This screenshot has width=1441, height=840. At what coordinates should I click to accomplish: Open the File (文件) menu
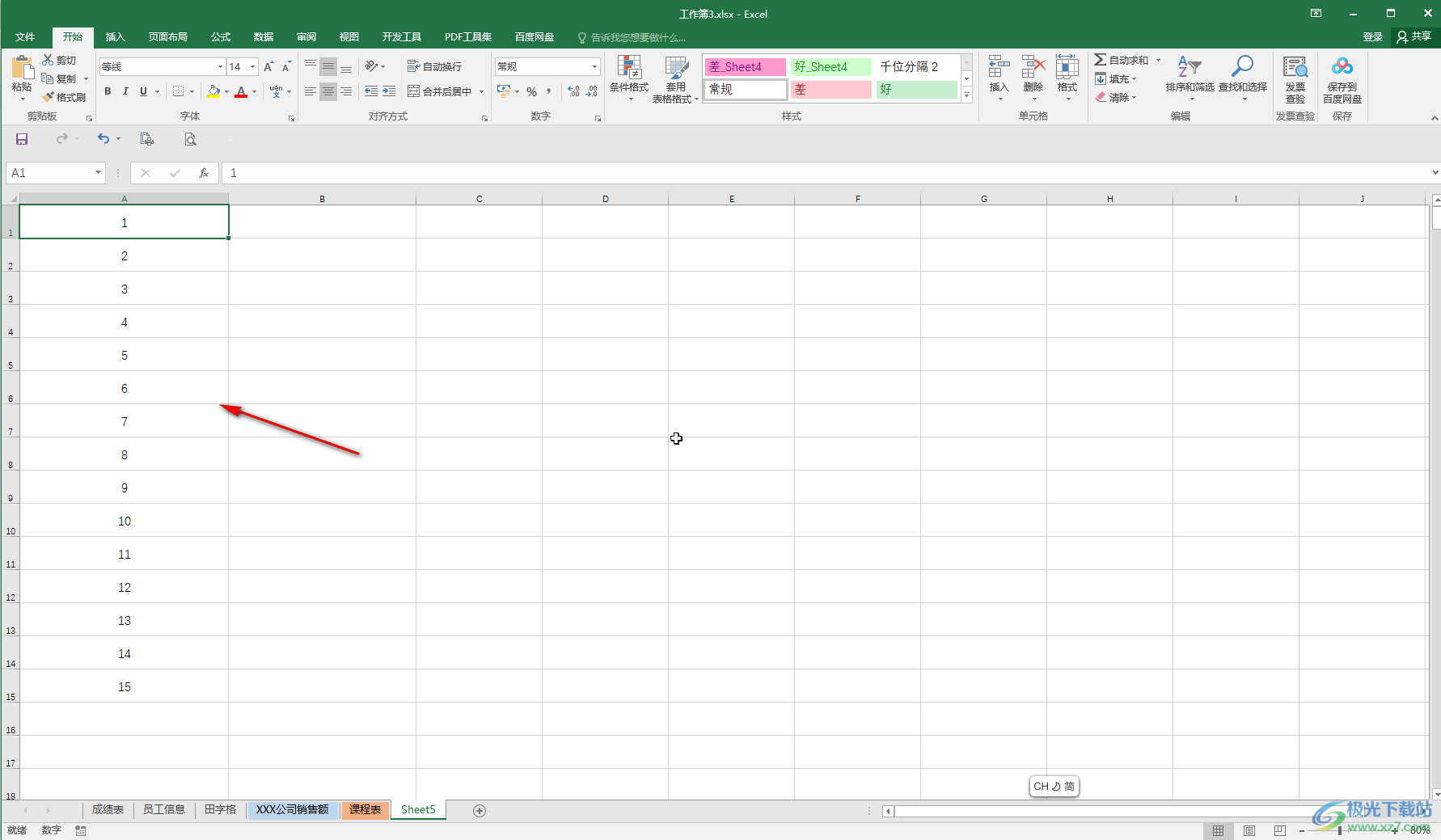click(25, 37)
